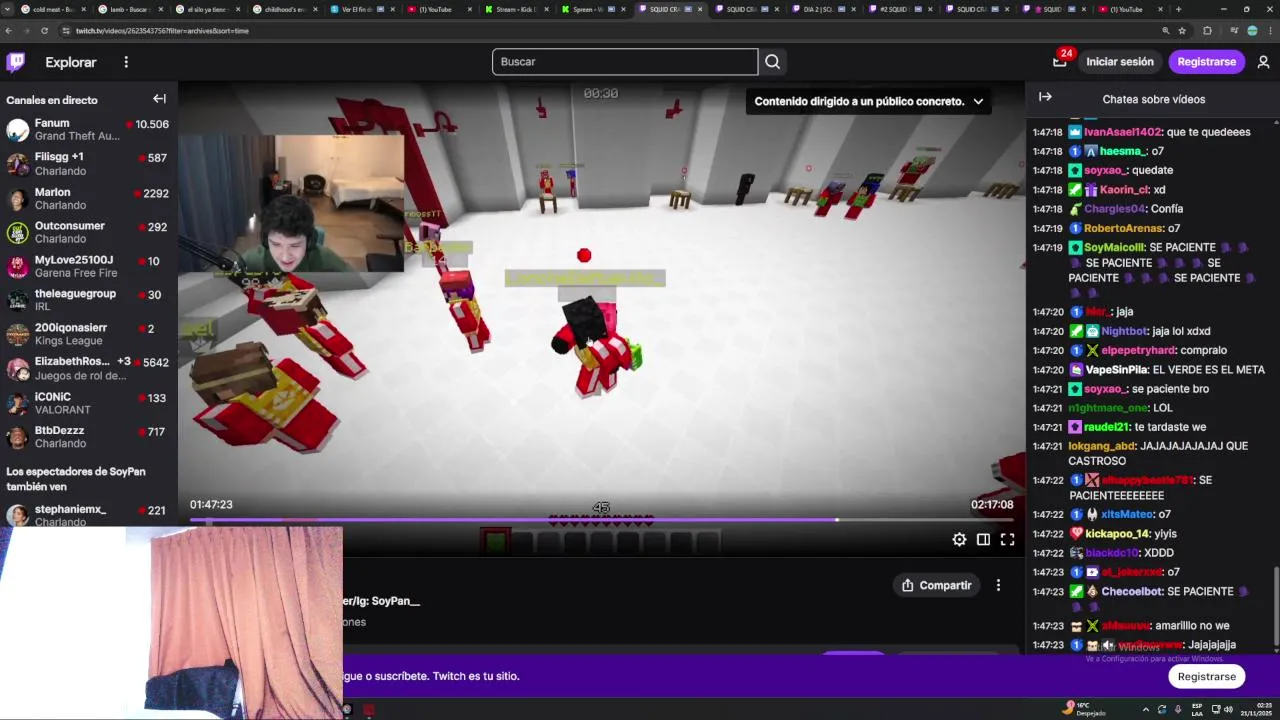This screenshot has height=720, width=1280.
Task: Open Marlon's avatar in live channels
Action: click(x=17, y=199)
